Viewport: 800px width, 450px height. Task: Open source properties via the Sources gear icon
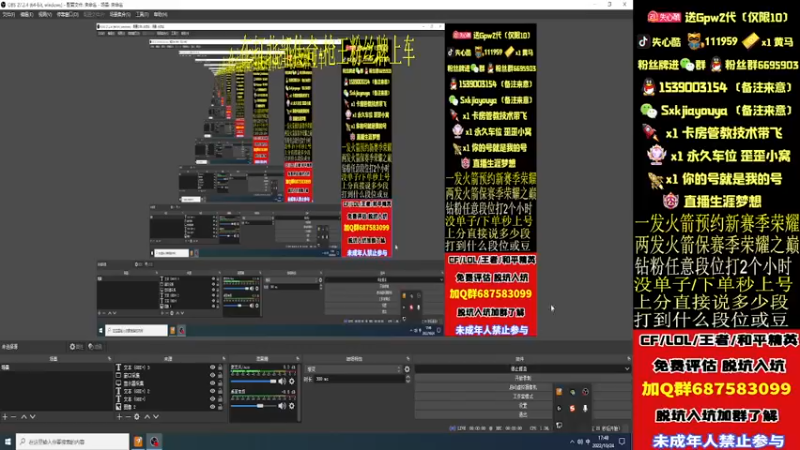[137, 417]
